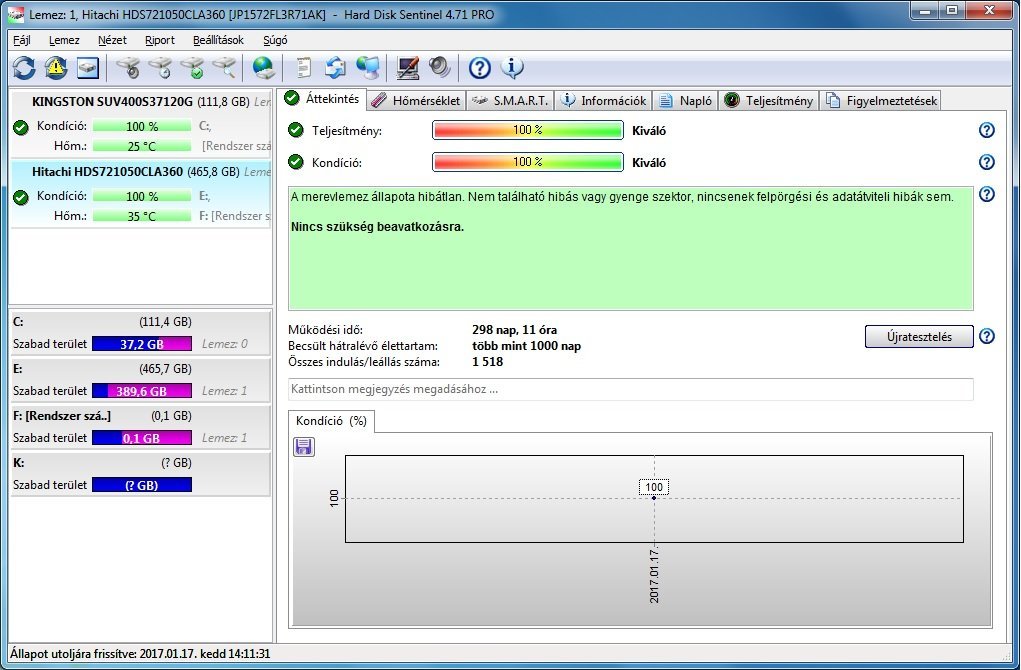Screen dimensions: 1021x670
Task: Click the globe with disk toolbar icon
Action: coord(264,68)
